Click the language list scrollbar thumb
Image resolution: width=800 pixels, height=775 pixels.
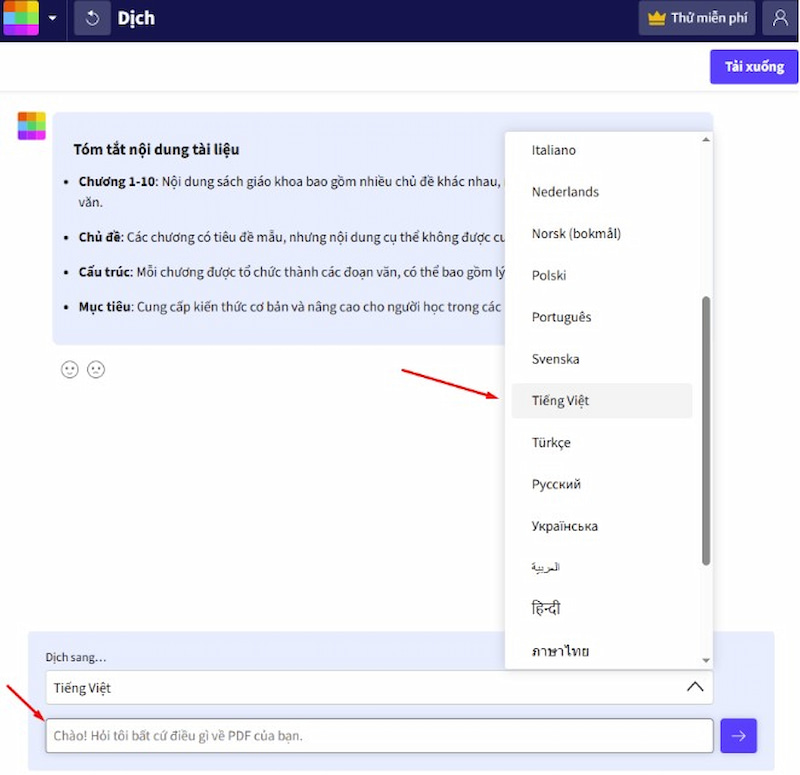pos(706,431)
